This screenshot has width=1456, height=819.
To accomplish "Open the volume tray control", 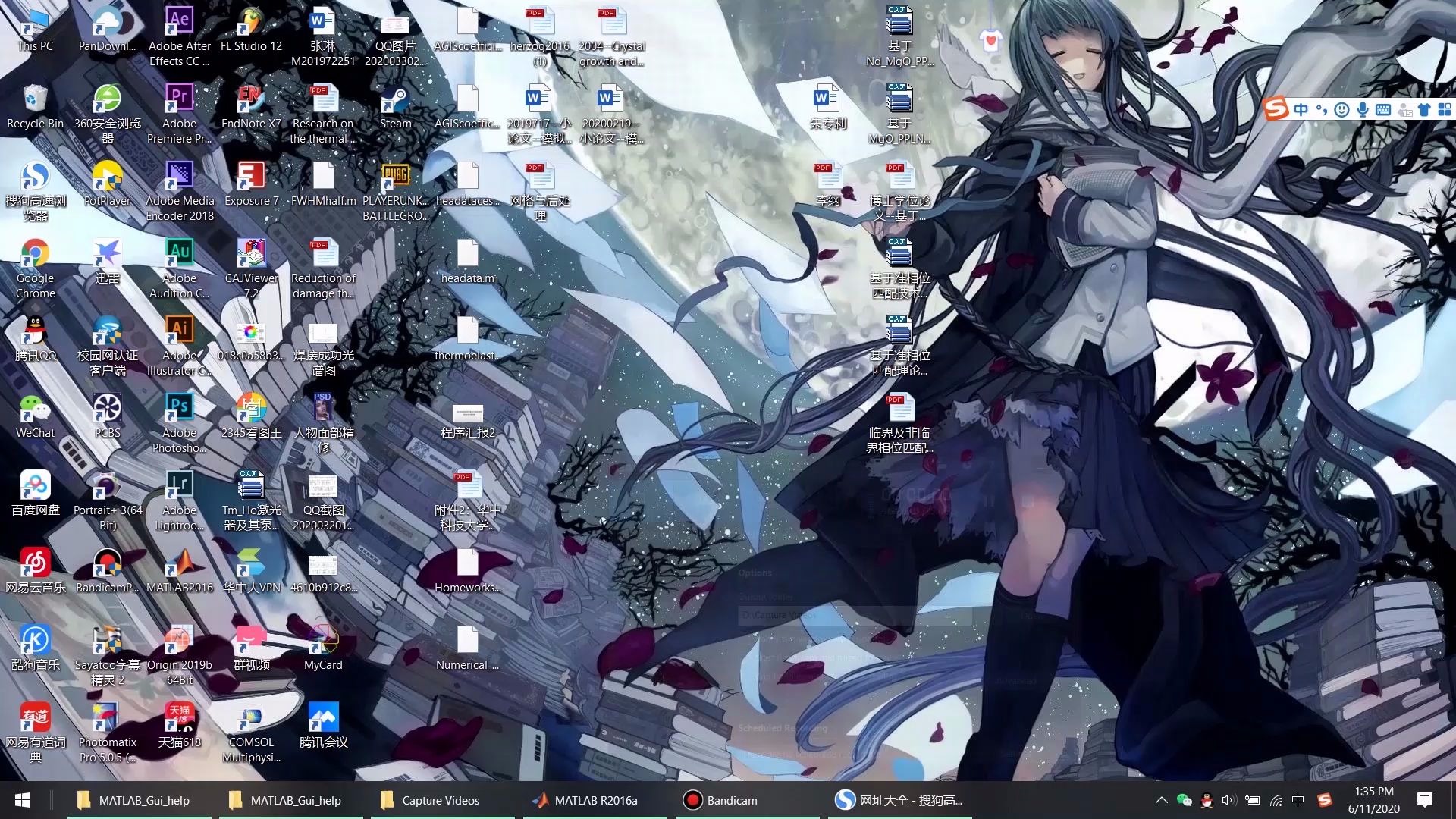I will (1229, 800).
